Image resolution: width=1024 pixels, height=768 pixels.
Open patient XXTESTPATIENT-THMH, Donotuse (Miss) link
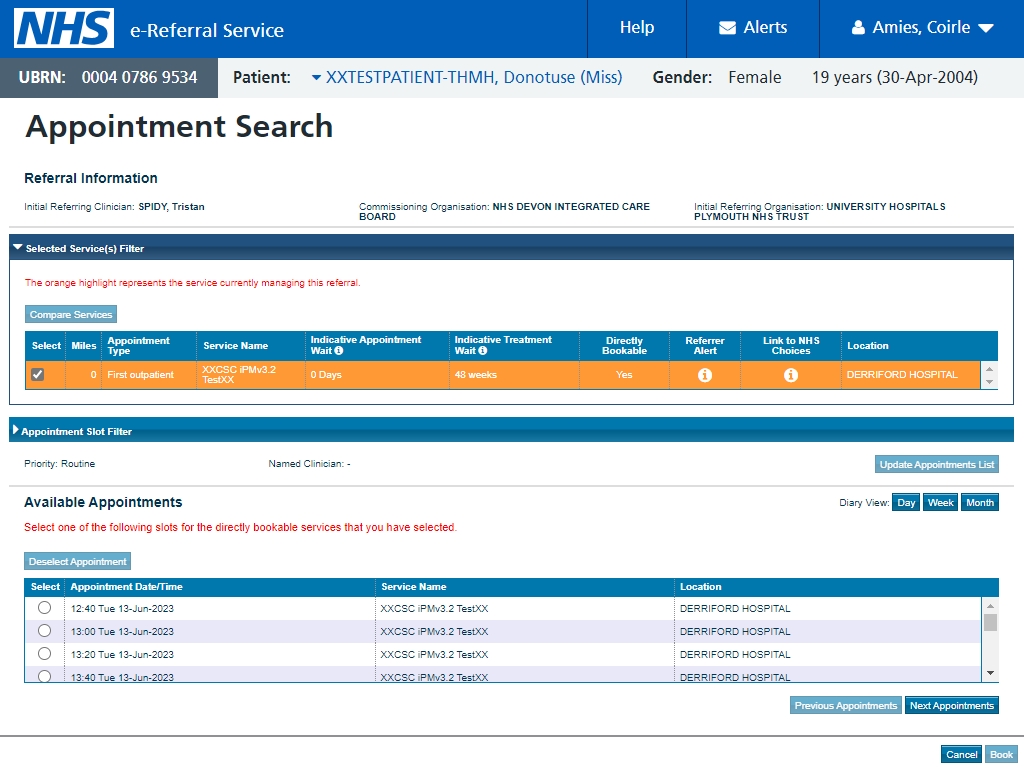tap(474, 77)
